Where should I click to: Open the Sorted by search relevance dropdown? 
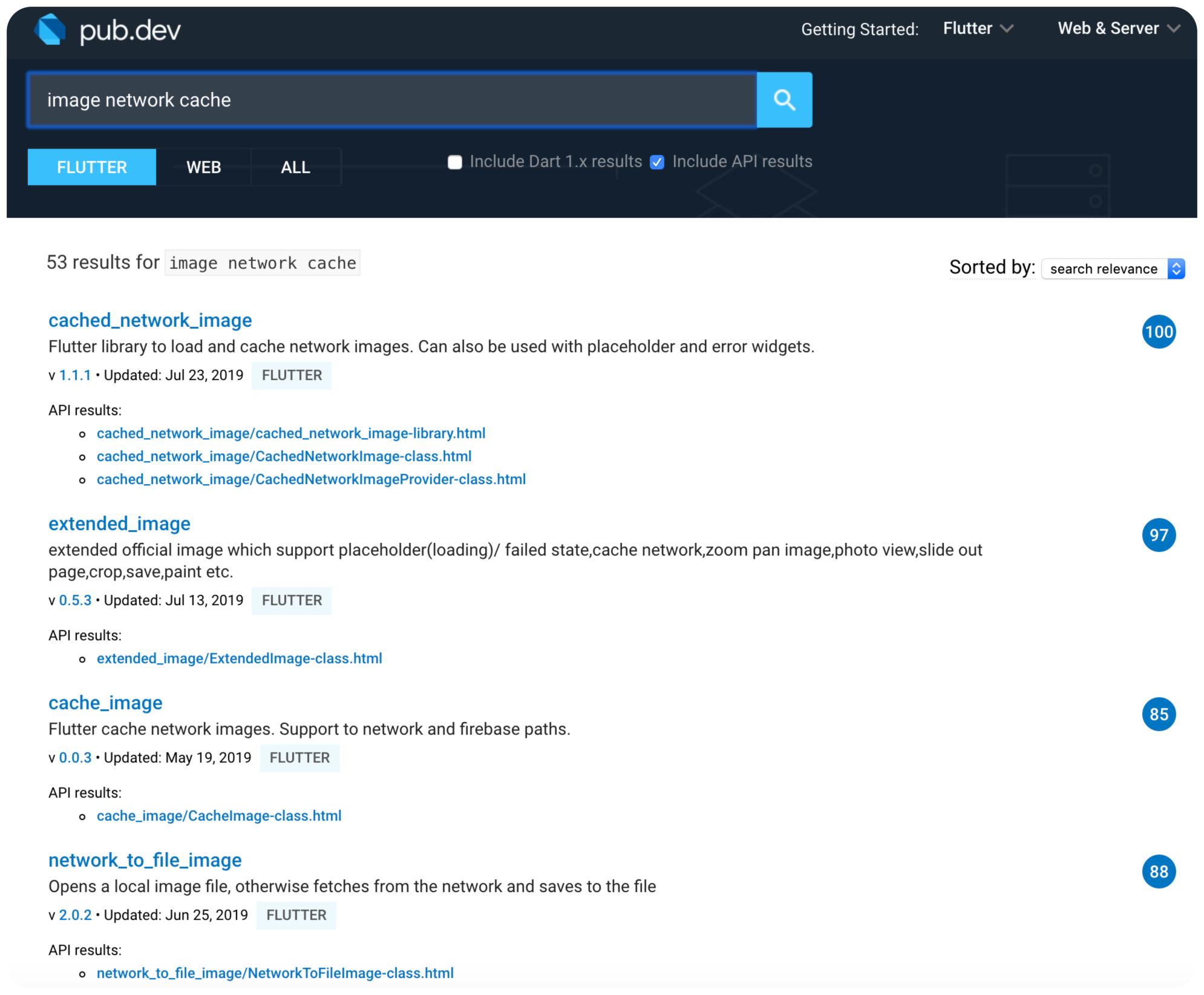coord(1113,269)
